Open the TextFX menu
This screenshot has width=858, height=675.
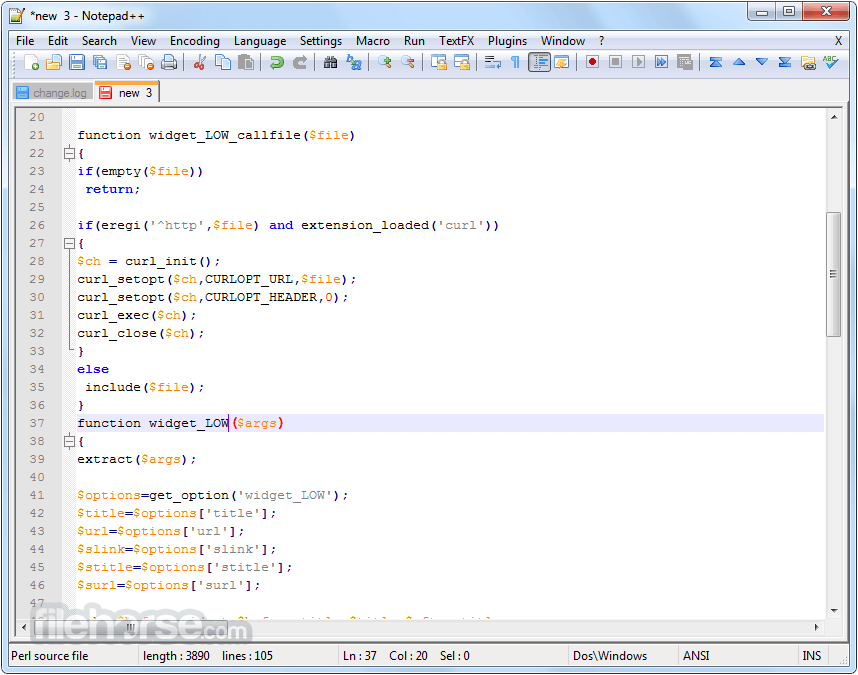pos(456,41)
